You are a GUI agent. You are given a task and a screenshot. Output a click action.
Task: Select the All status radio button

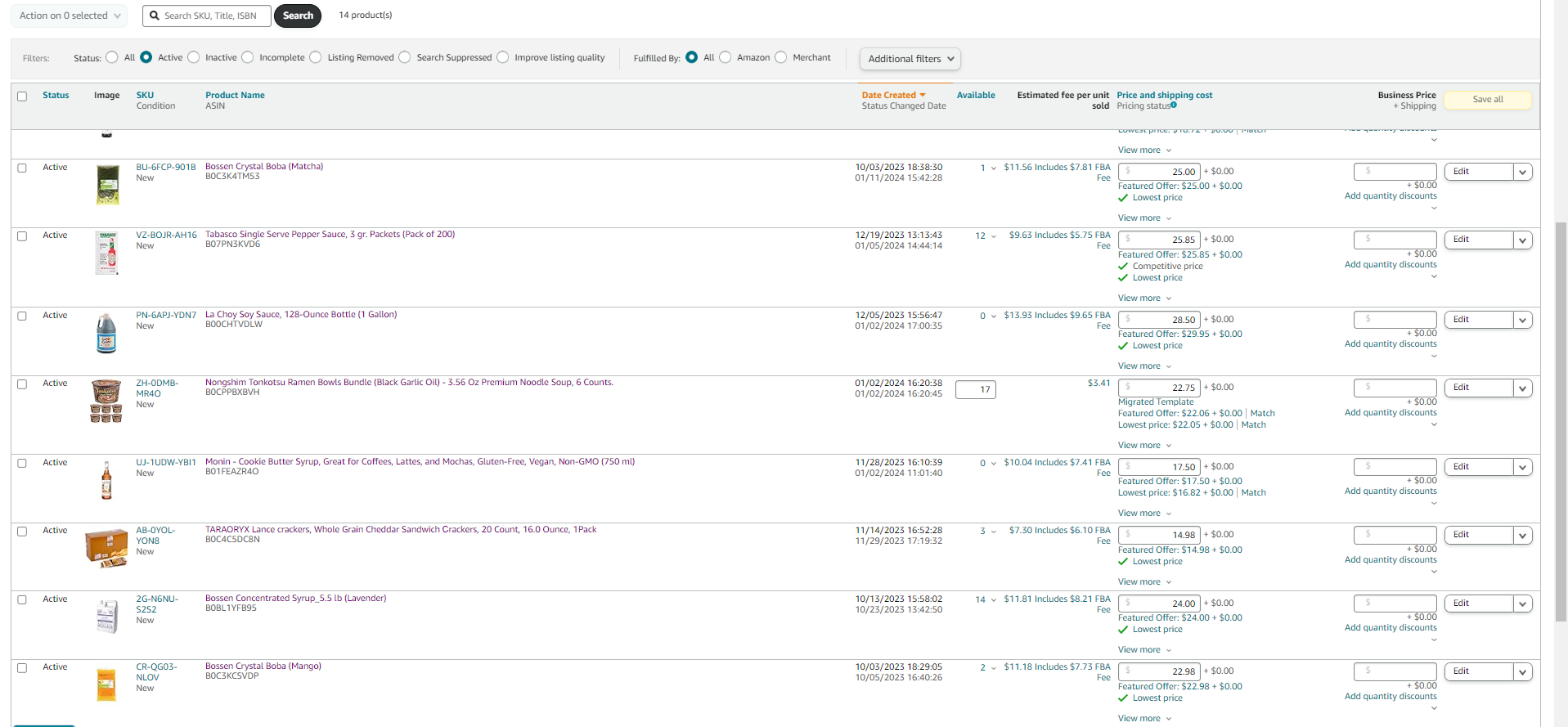(x=112, y=57)
